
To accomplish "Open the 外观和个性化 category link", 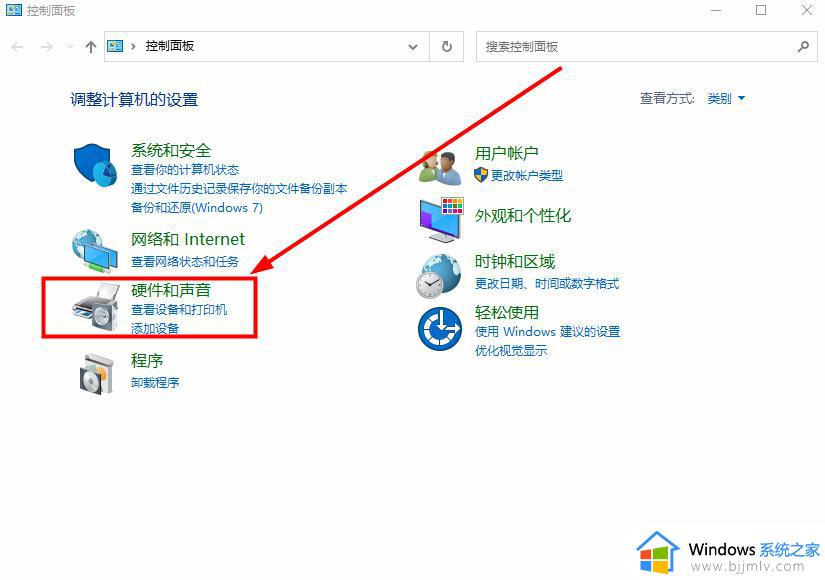I will tap(522, 215).
